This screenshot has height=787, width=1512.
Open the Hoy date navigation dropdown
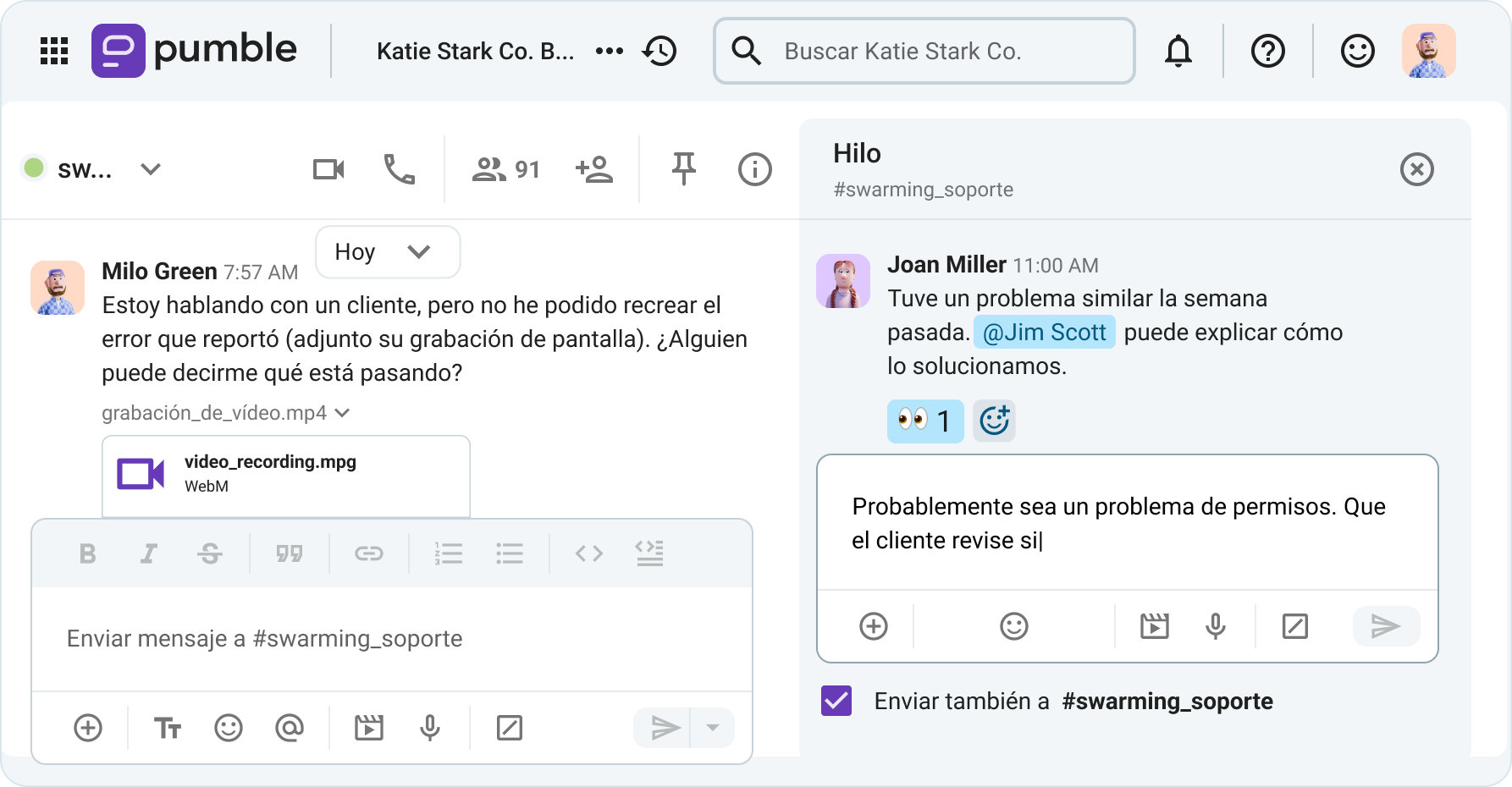(388, 251)
